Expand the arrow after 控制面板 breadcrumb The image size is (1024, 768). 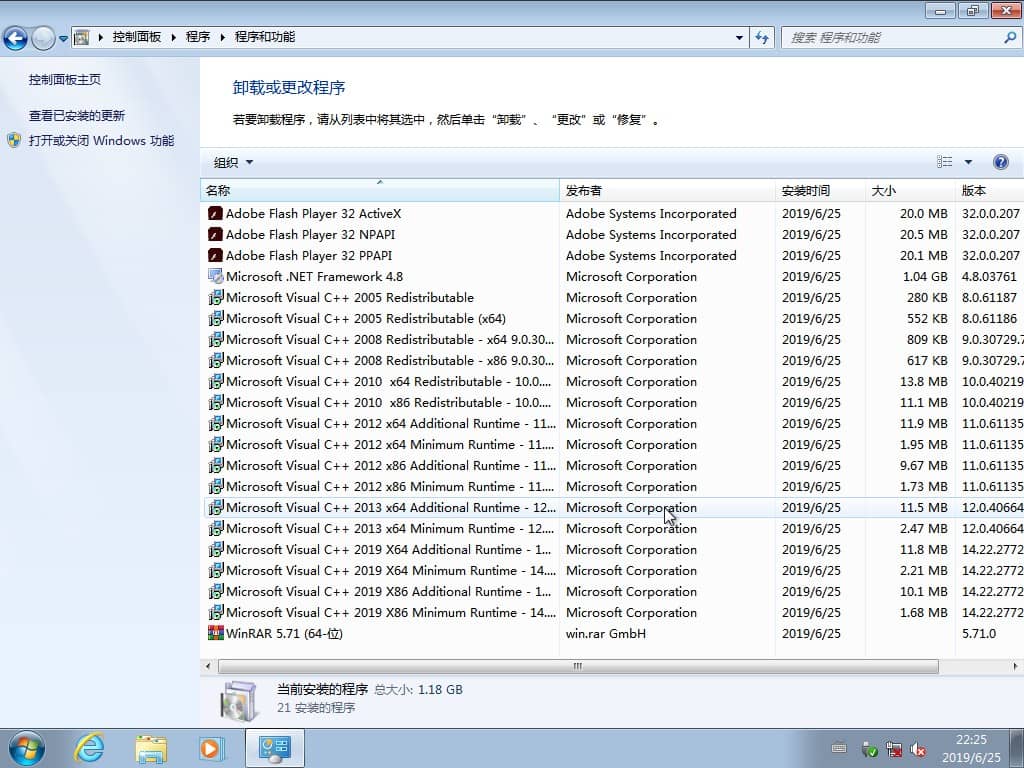pyautogui.click(x=173, y=37)
